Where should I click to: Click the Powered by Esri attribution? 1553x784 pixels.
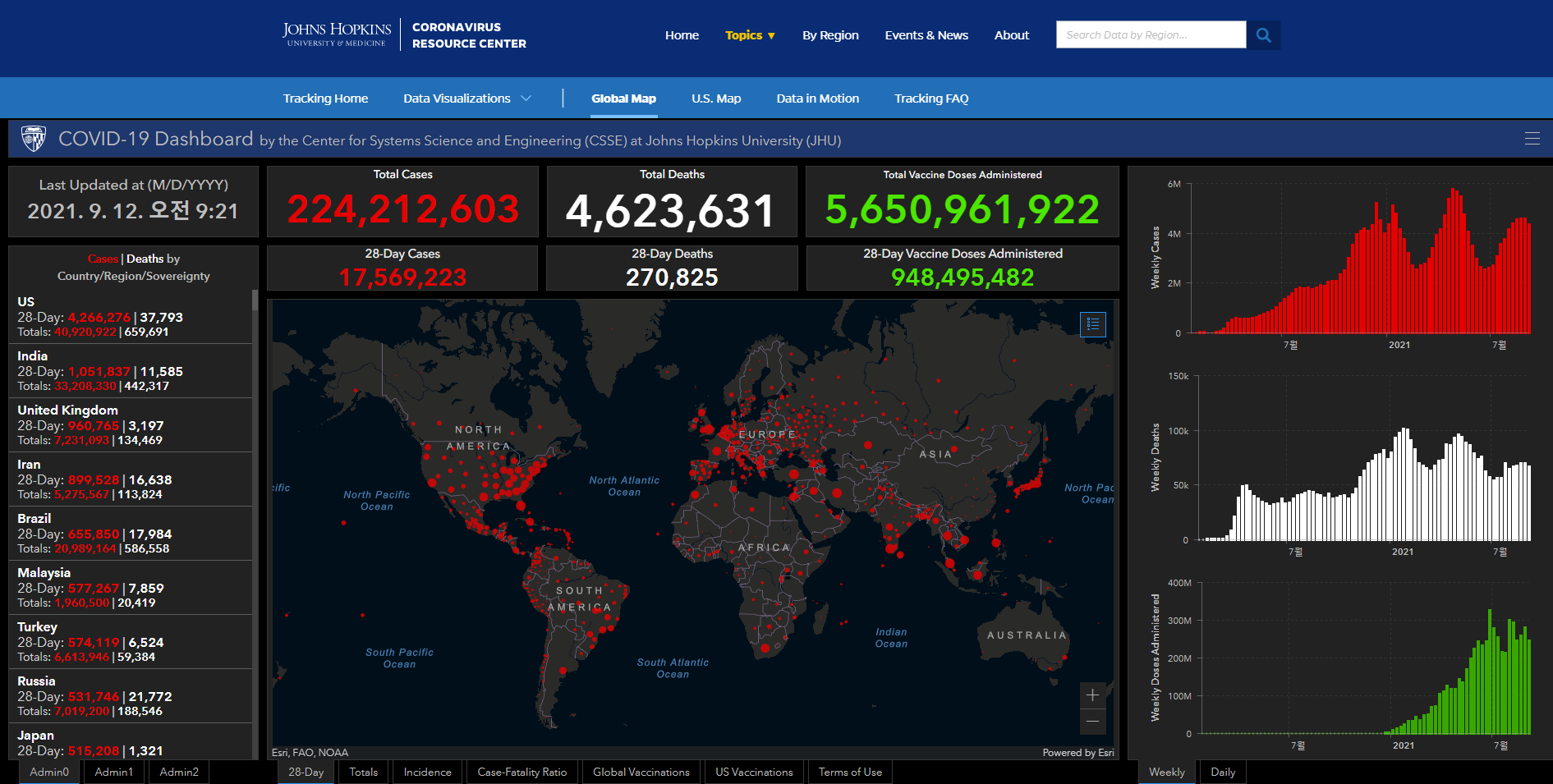point(1078,753)
